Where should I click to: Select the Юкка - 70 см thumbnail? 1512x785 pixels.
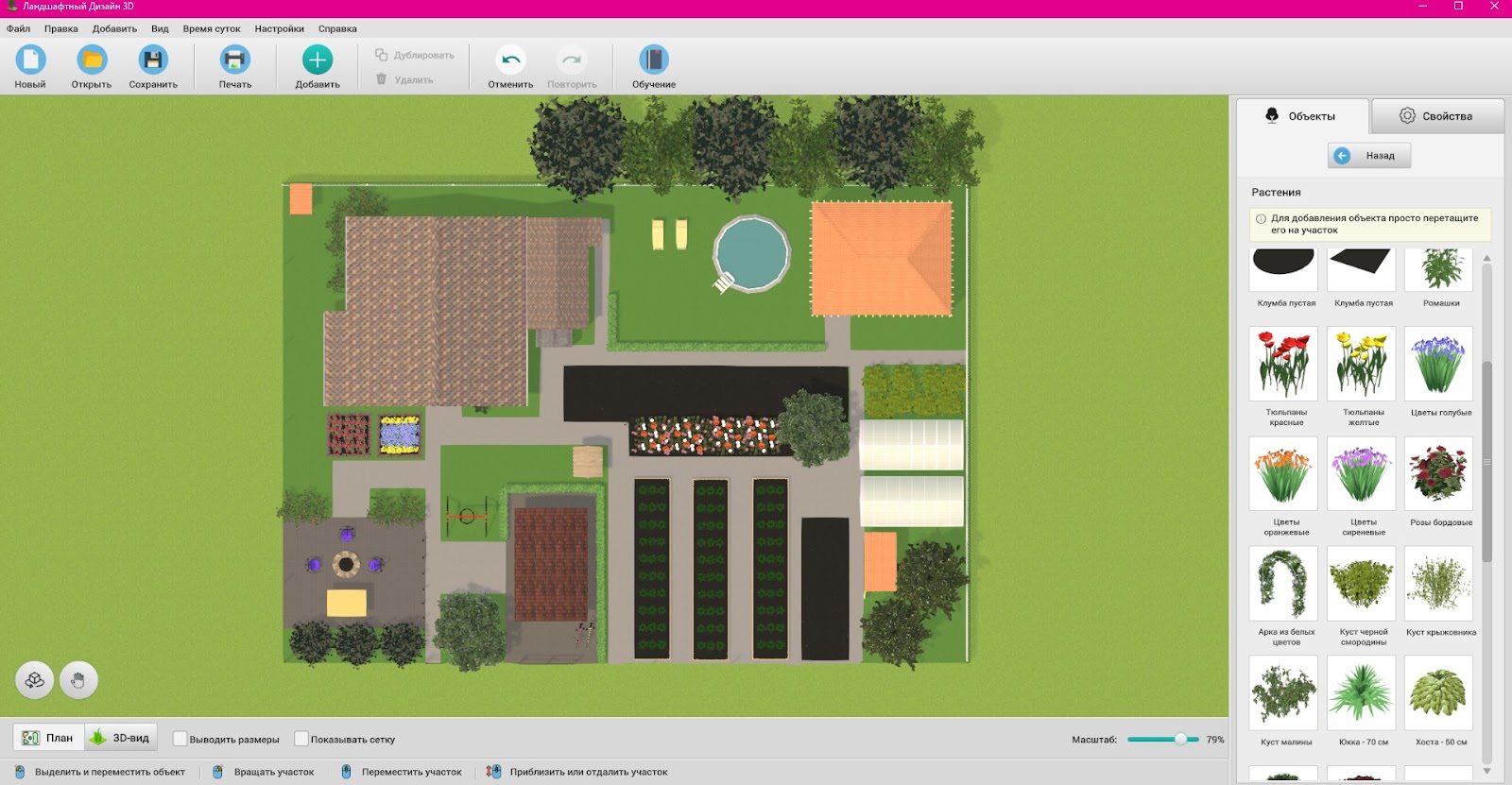(1361, 692)
